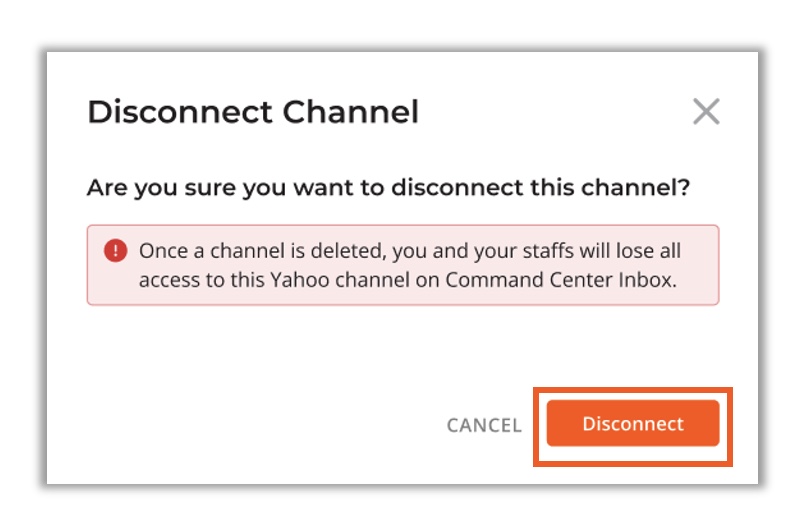Confirm with the orange Disconnect button
Viewport: 812px width, 530px height.
click(x=633, y=423)
